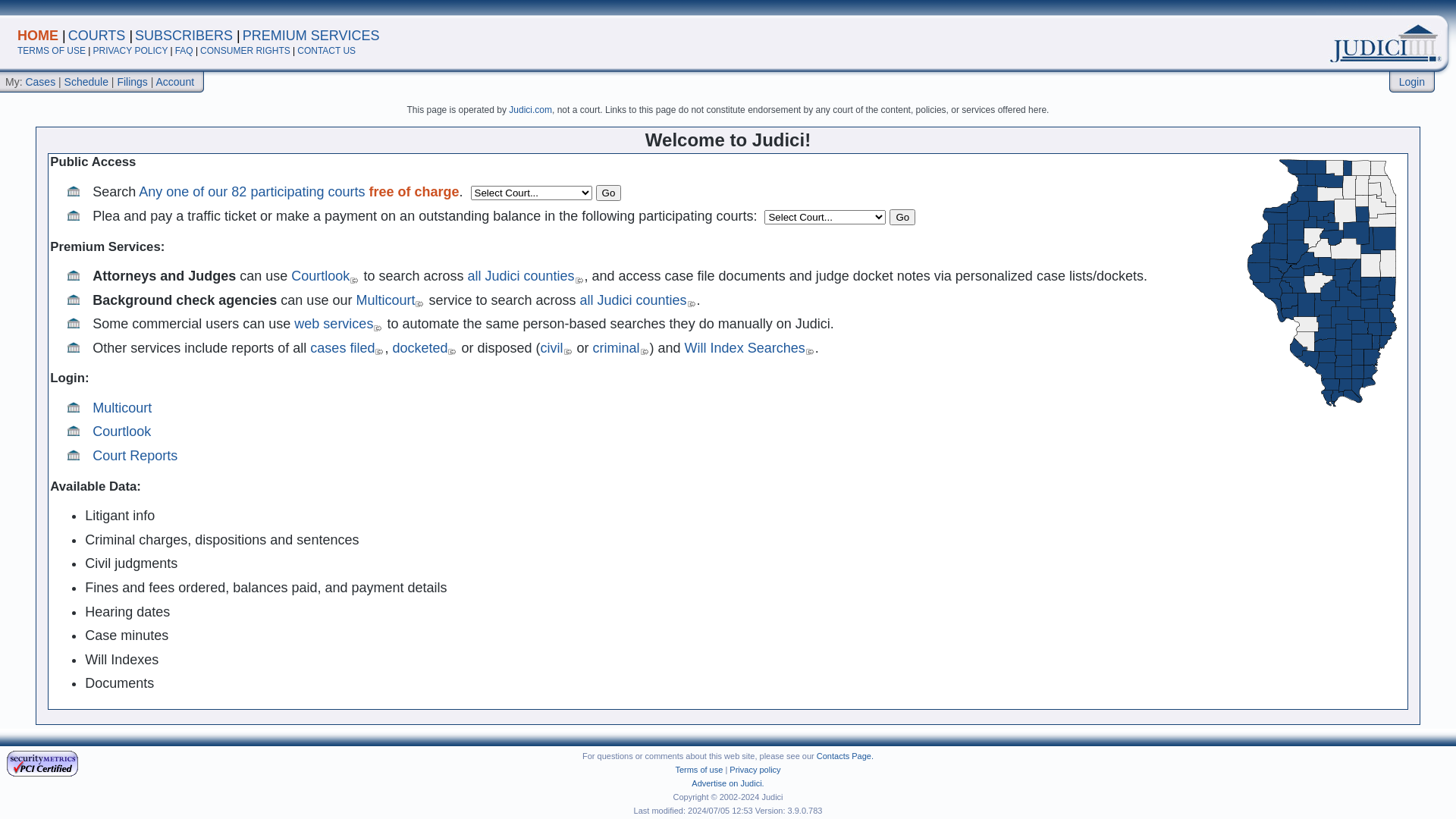The width and height of the screenshot is (1456, 819).
Task: Follow the Judici.com link in the disclaimer
Action: (x=530, y=110)
